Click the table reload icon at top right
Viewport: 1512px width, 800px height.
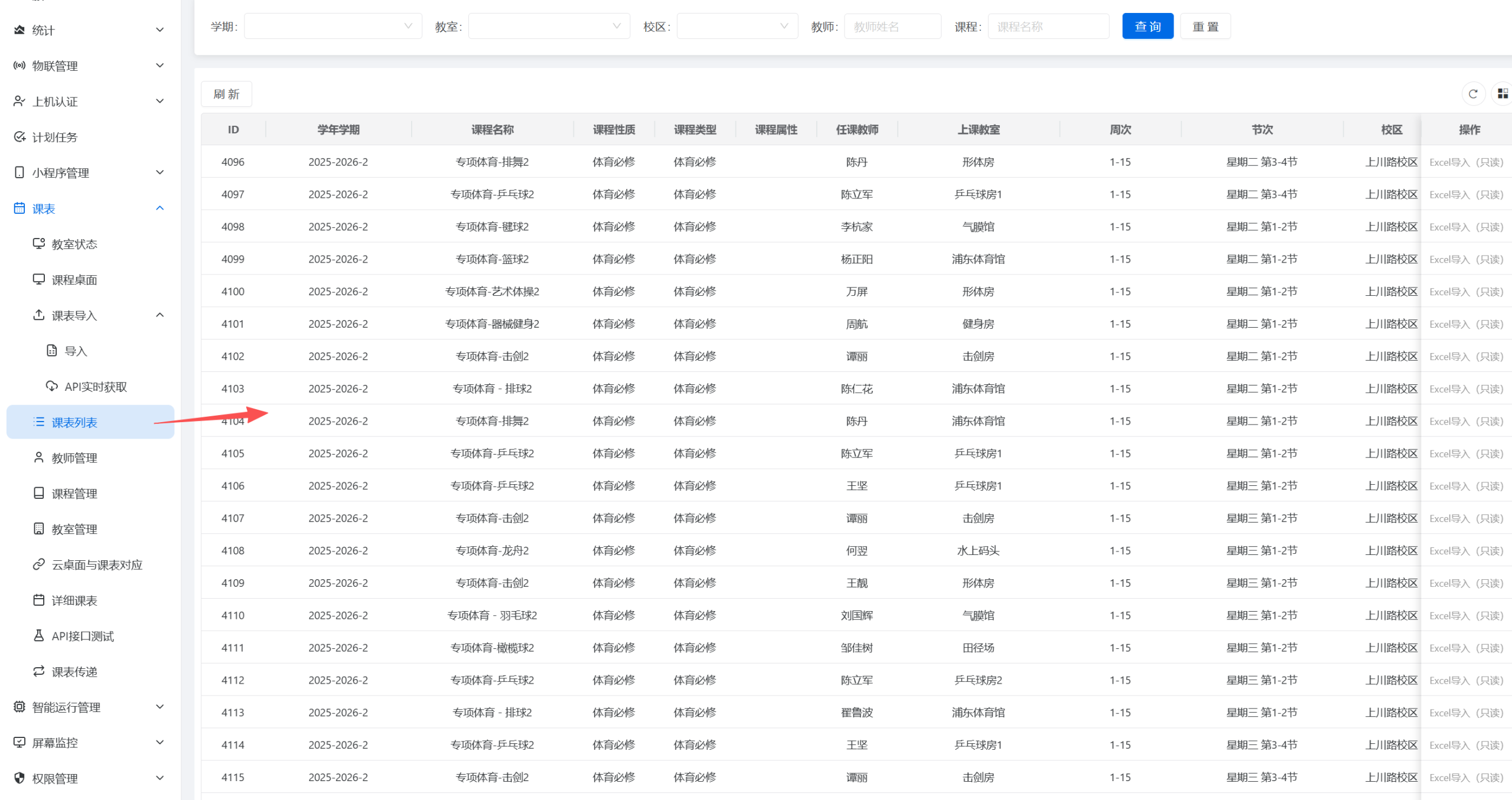1473,94
